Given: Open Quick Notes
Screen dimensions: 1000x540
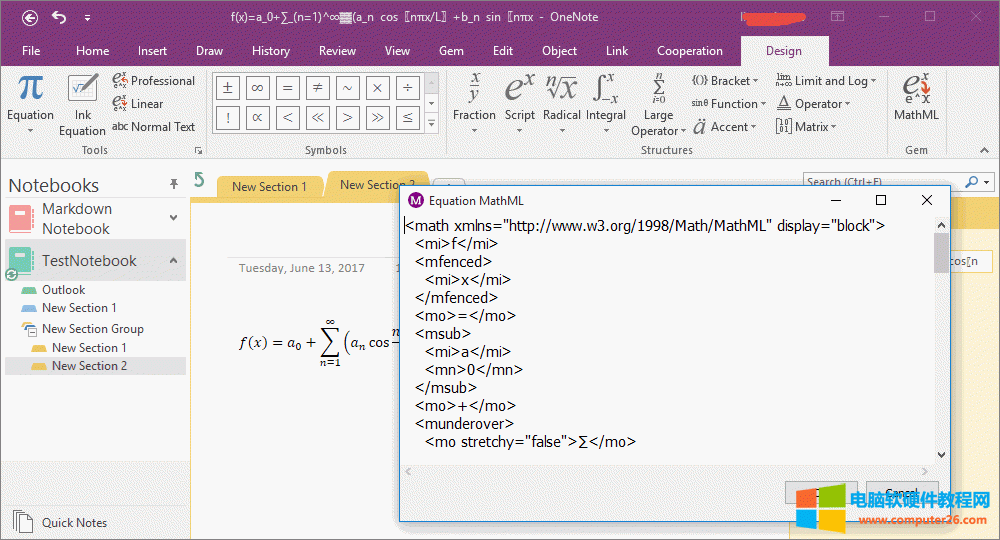Looking at the screenshot, I should click(x=74, y=522).
